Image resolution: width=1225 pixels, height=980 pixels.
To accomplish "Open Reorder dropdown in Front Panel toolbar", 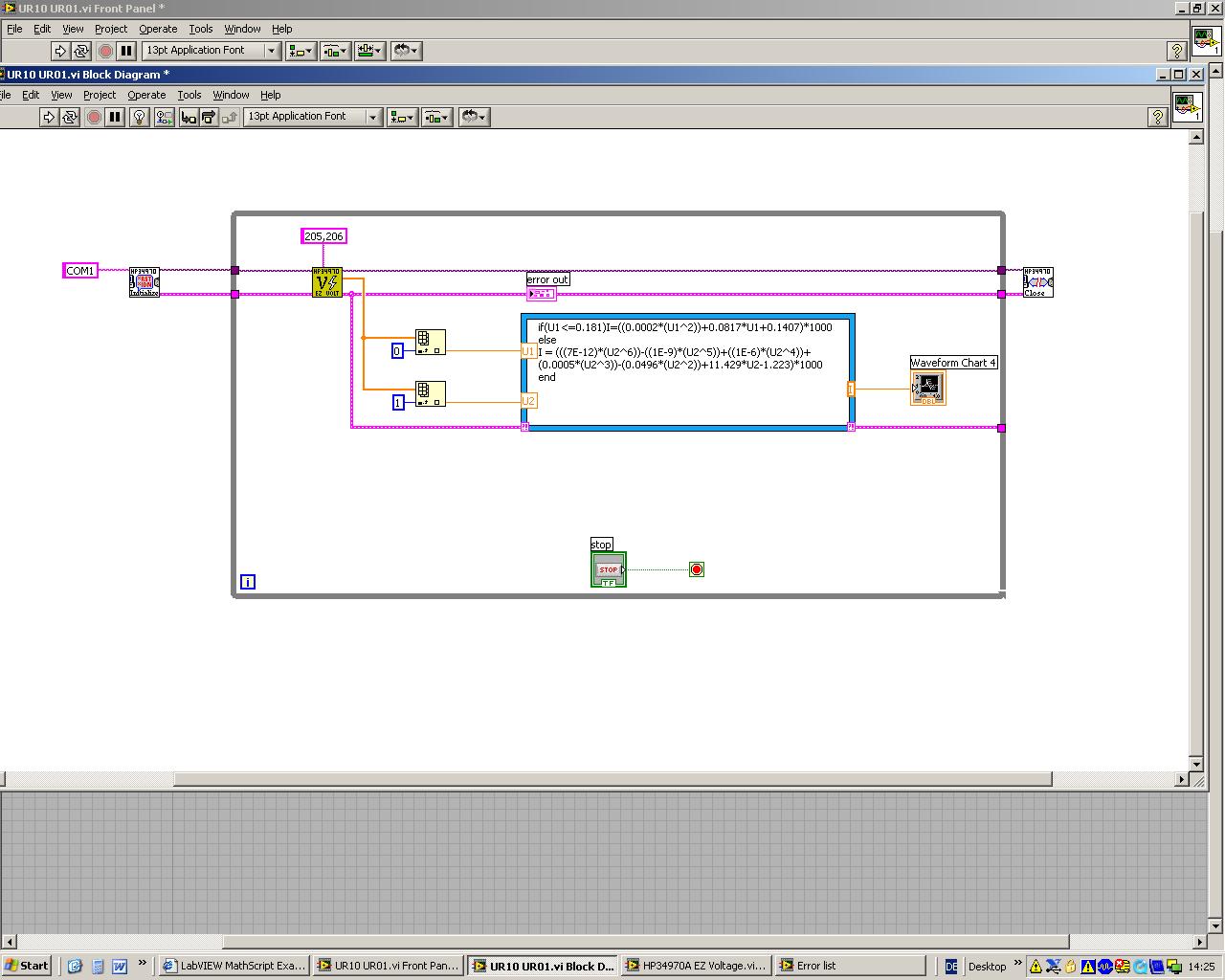I will pos(406,51).
